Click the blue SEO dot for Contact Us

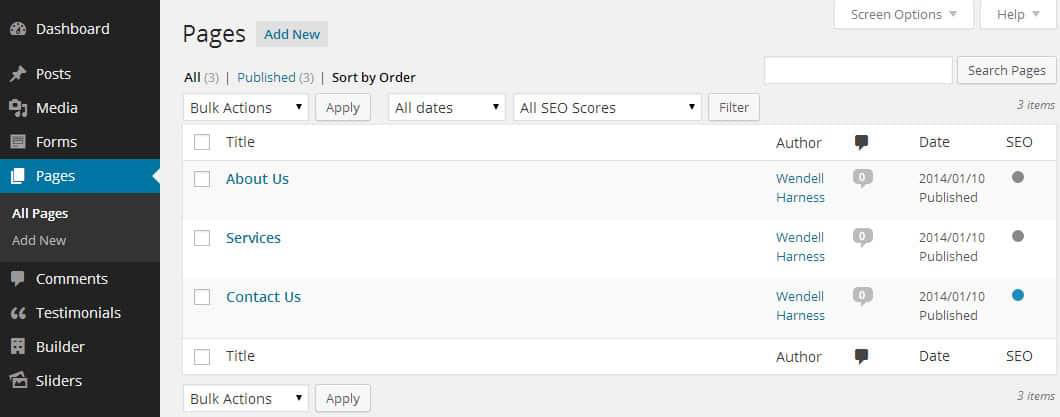click(1017, 295)
